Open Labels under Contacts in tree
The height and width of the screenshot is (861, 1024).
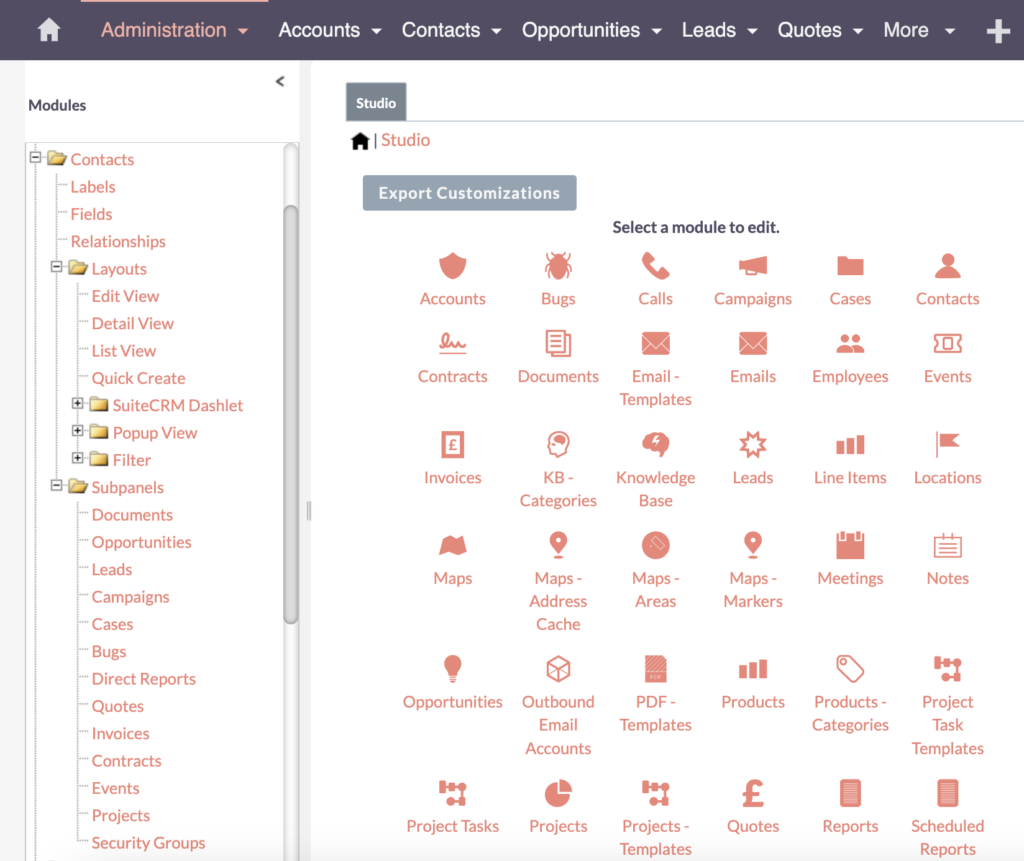click(93, 187)
